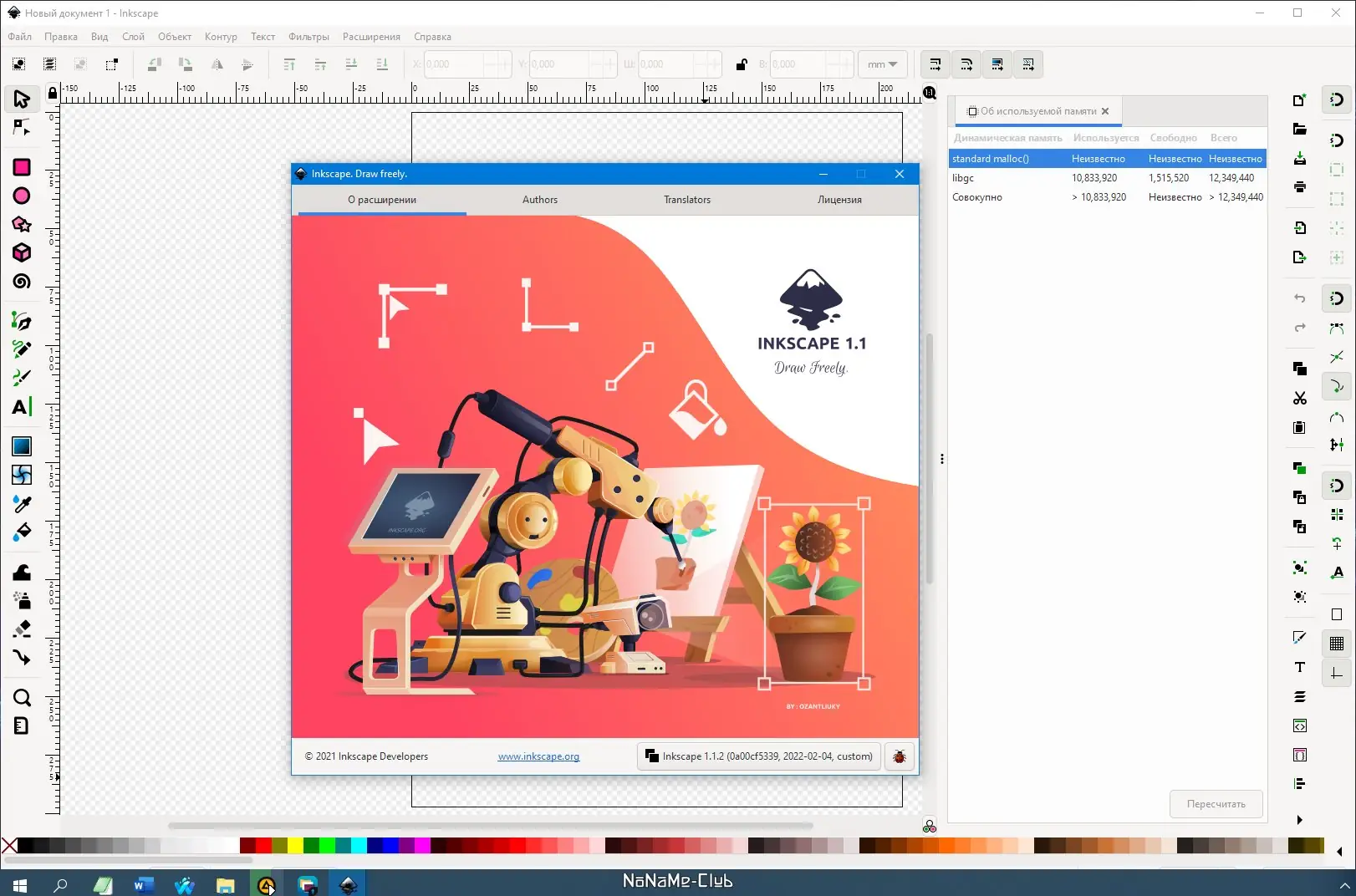Choose the Rectangle tool
The height and width of the screenshot is (896, 1356).
click(22, 167)
